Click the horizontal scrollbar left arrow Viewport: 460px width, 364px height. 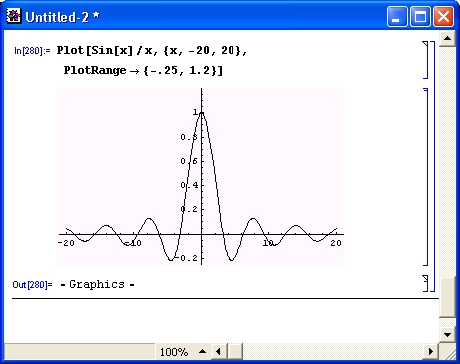[x=219, y=352]
